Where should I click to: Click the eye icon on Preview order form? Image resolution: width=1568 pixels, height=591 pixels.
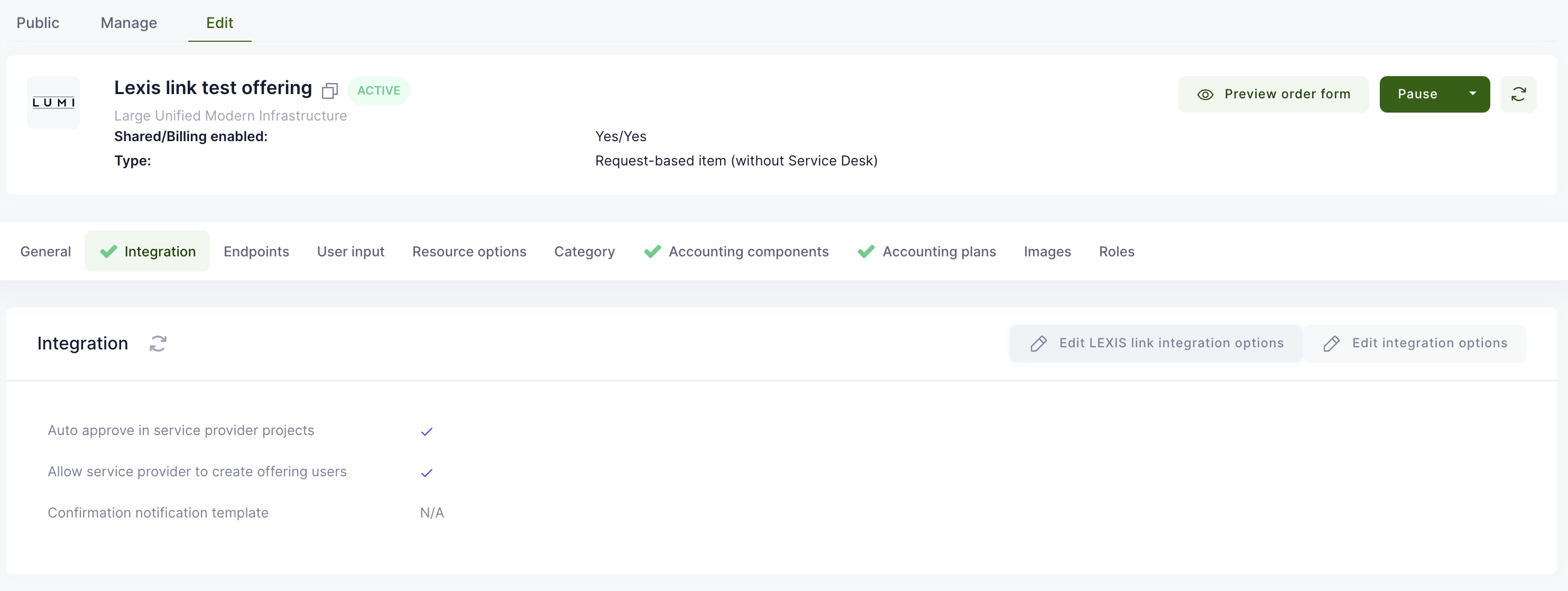(1205, 94)
